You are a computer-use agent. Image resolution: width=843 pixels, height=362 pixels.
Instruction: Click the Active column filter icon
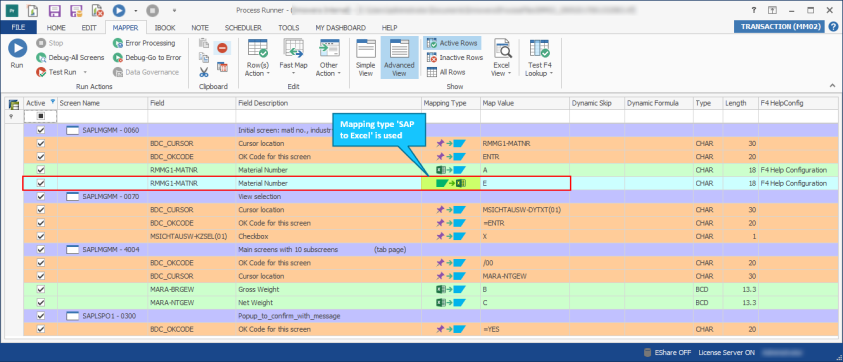[x=52, y=101]
